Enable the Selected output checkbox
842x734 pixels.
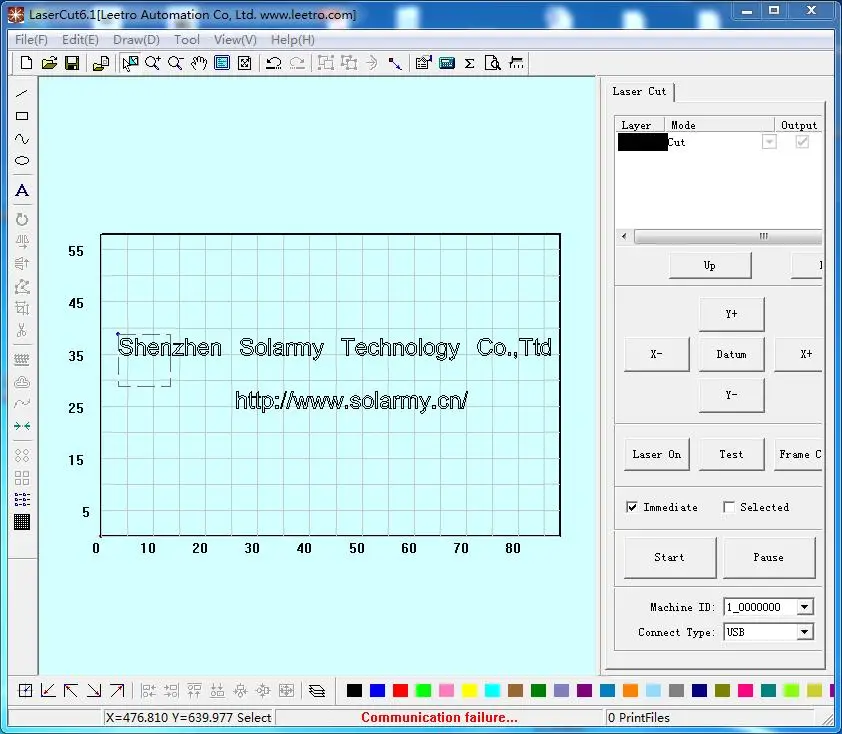[728, 507]
